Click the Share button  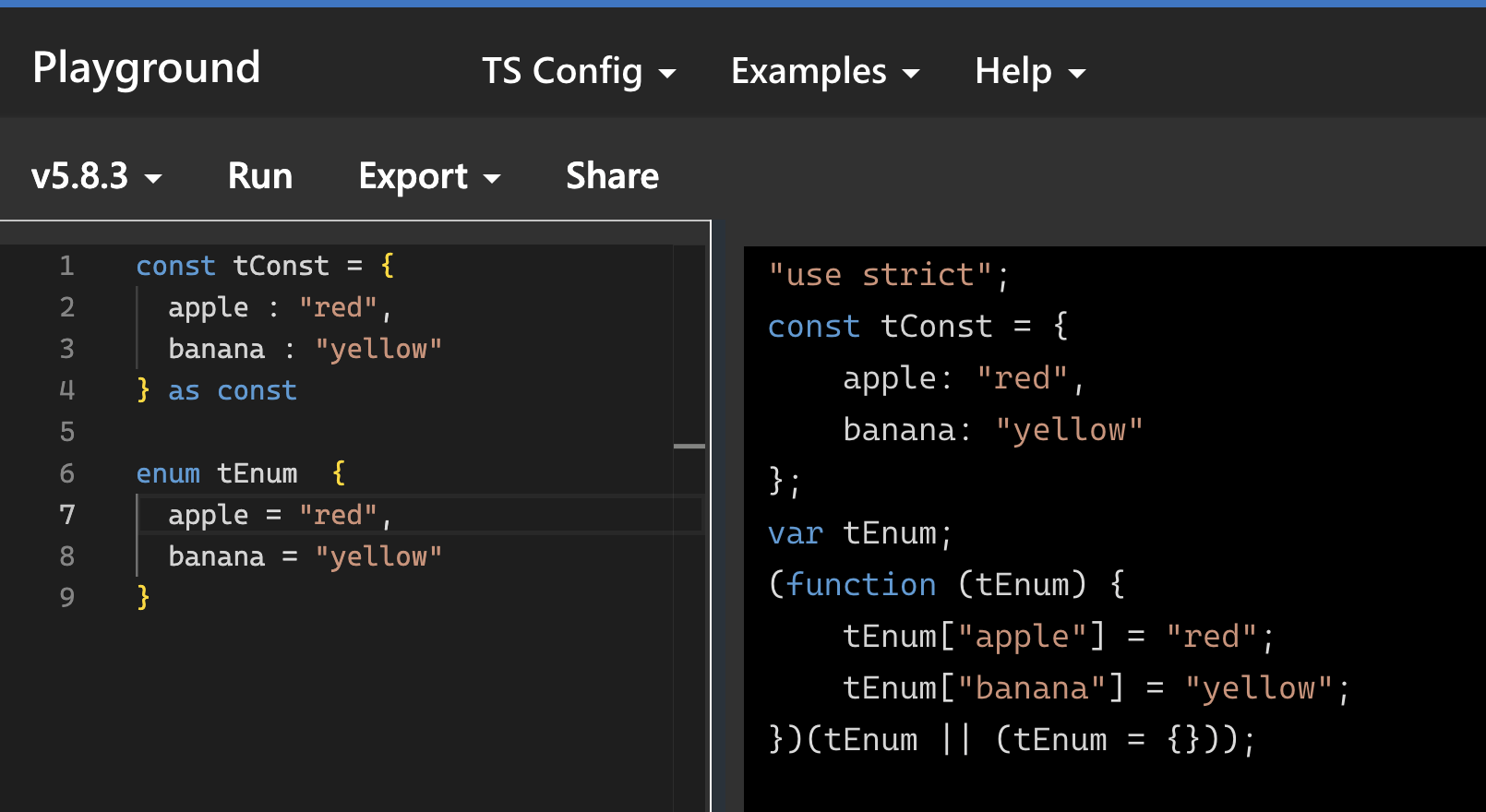point(613,176)
